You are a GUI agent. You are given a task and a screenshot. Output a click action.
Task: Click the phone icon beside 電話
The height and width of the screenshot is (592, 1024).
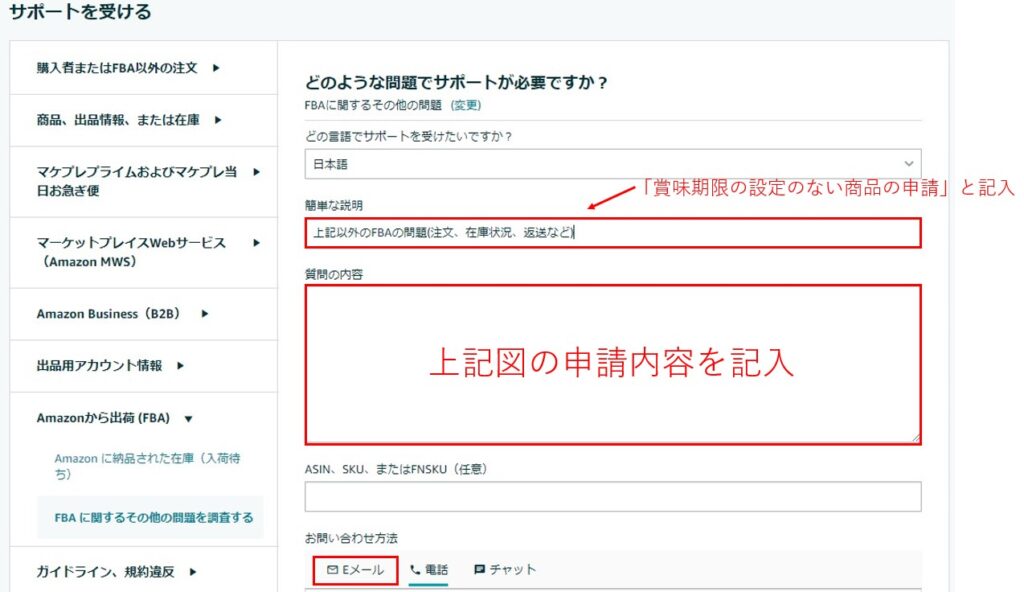pyautogui.click(x=415, y=570)
